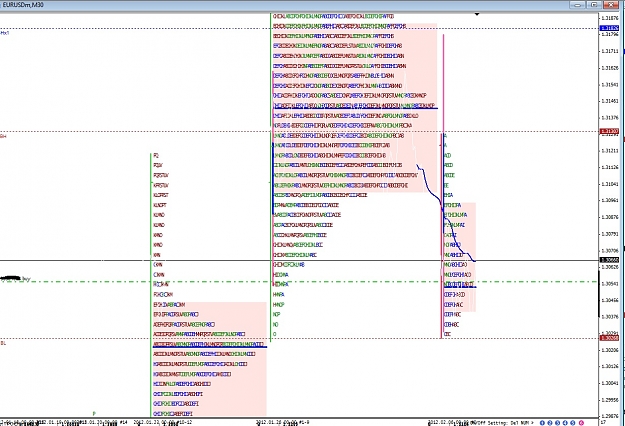Select the price label 1.31541 on the axis

(x=610, y=84)
